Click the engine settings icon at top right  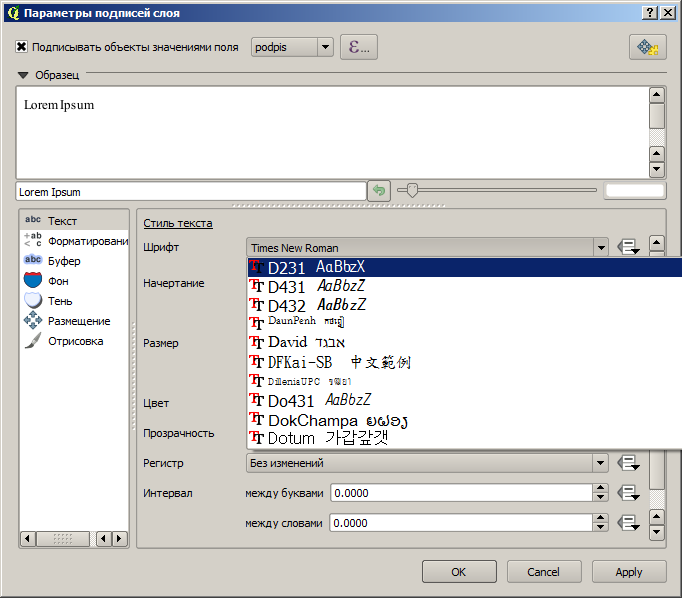pos(647,47)
